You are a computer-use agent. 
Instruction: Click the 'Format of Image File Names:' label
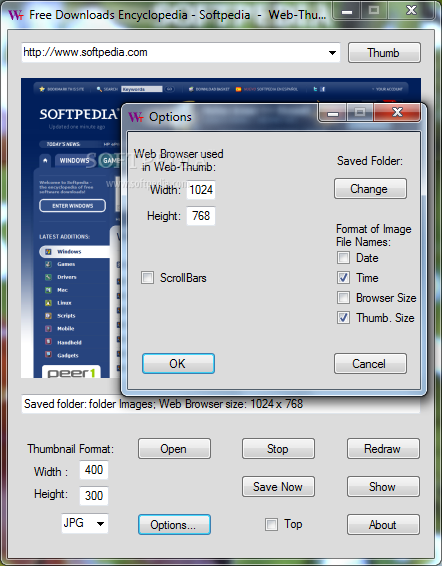374,235
